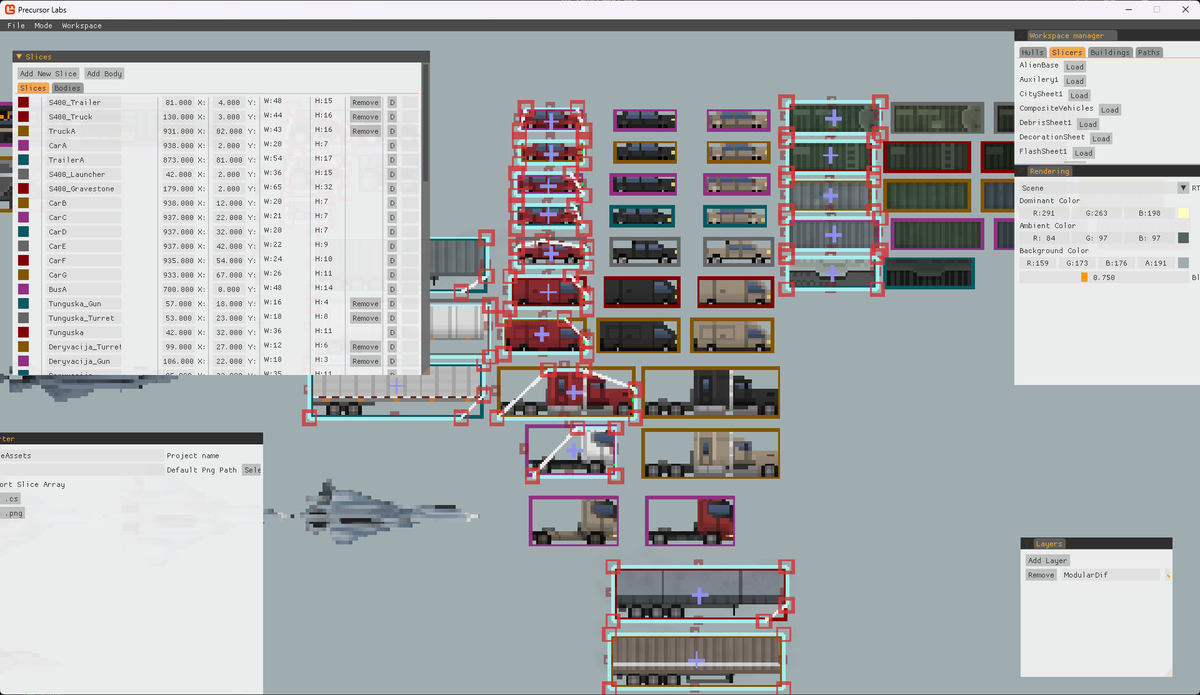This screenshot has height=695, width=1200.
Task: Load the CitySheet1 slicer
Action: pyautogui.click(x=1079, y=96)
